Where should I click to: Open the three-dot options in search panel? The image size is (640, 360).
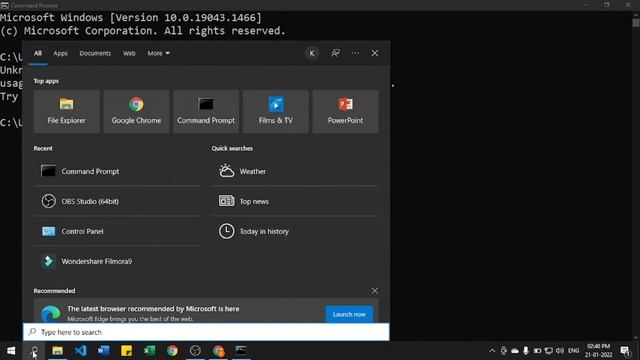355,53
